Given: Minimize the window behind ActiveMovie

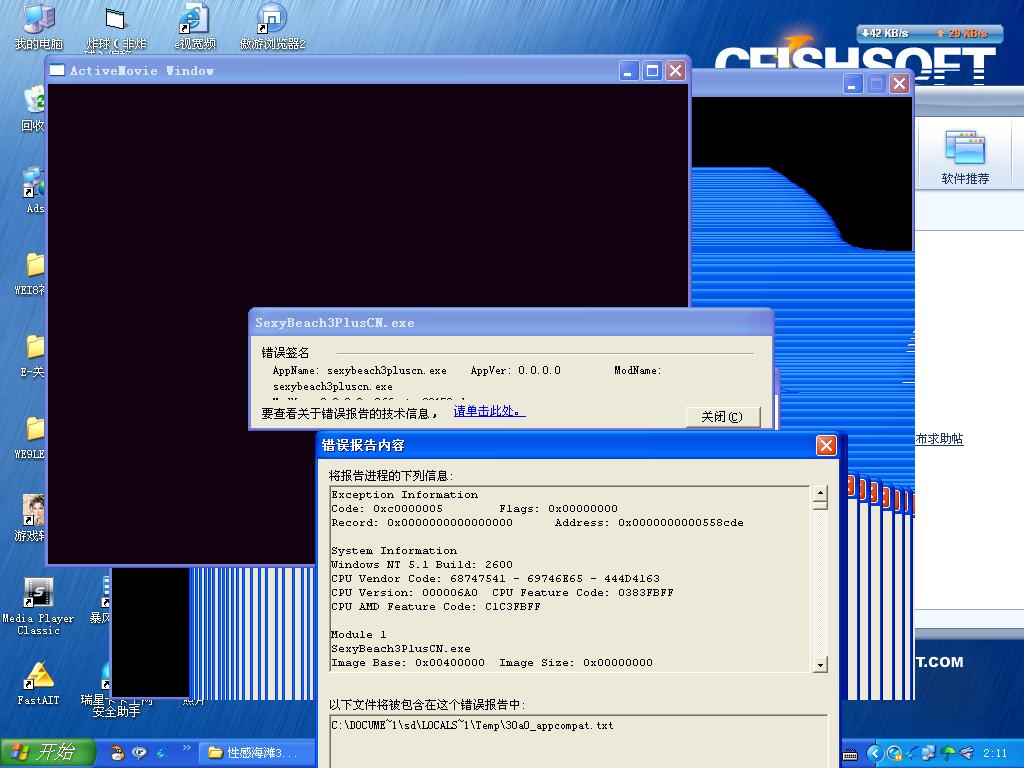Looking at the screenshot, I should click(x=852, y=84).
